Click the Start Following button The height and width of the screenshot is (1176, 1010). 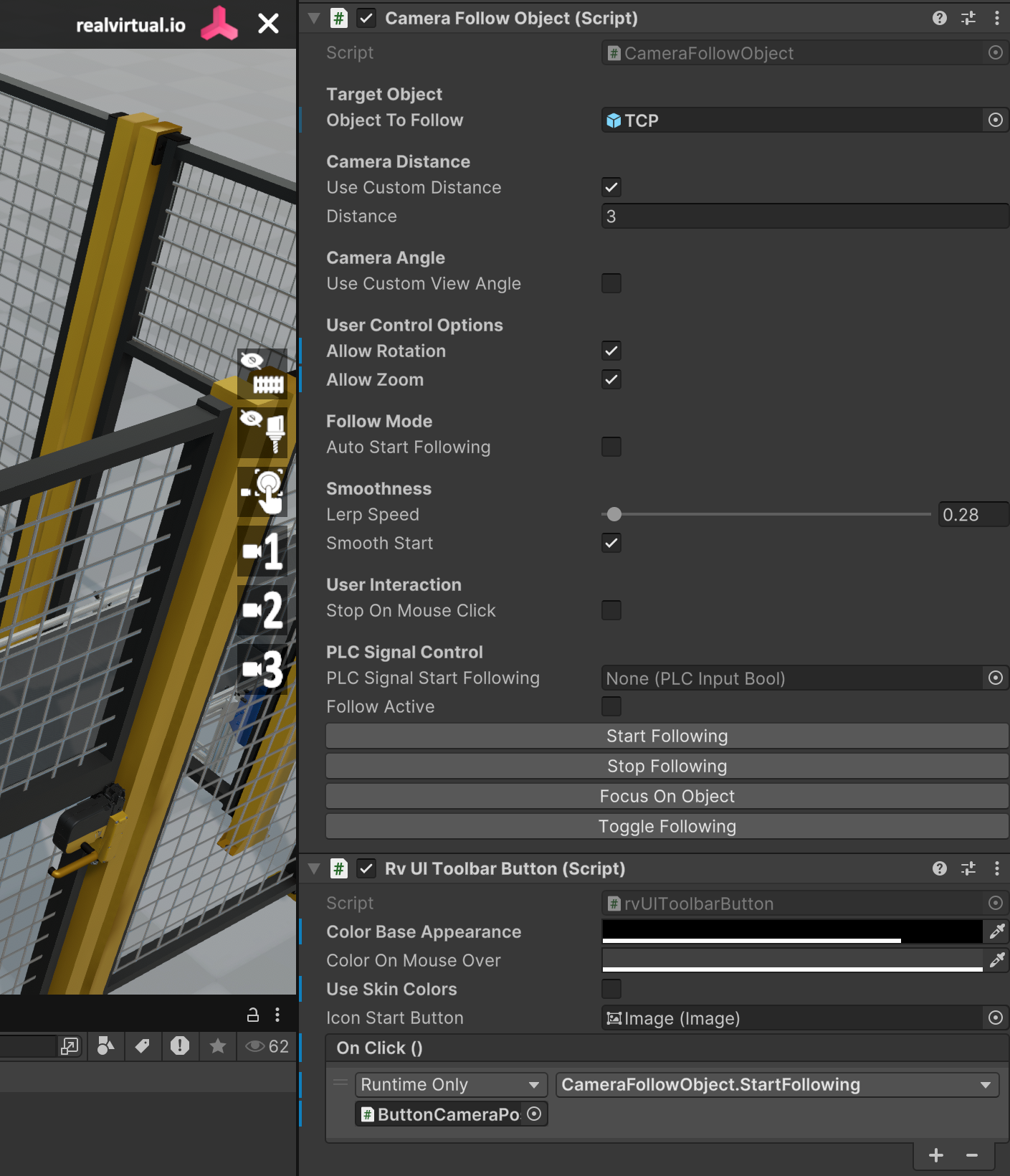[x=667, y=736]
